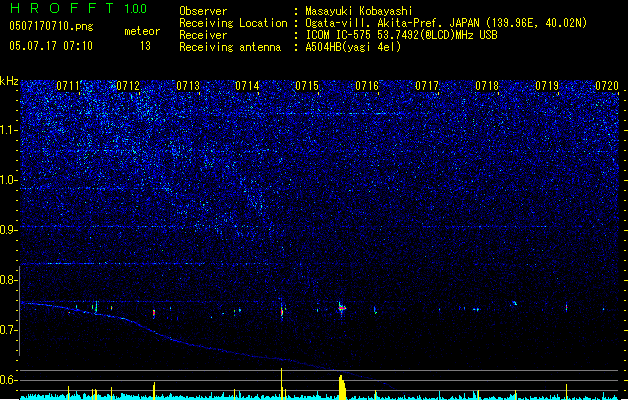The height and width of the screenshot is (400, 629).
Task: Click the 1.1 frequency axis label
Action: click(8, 130)
